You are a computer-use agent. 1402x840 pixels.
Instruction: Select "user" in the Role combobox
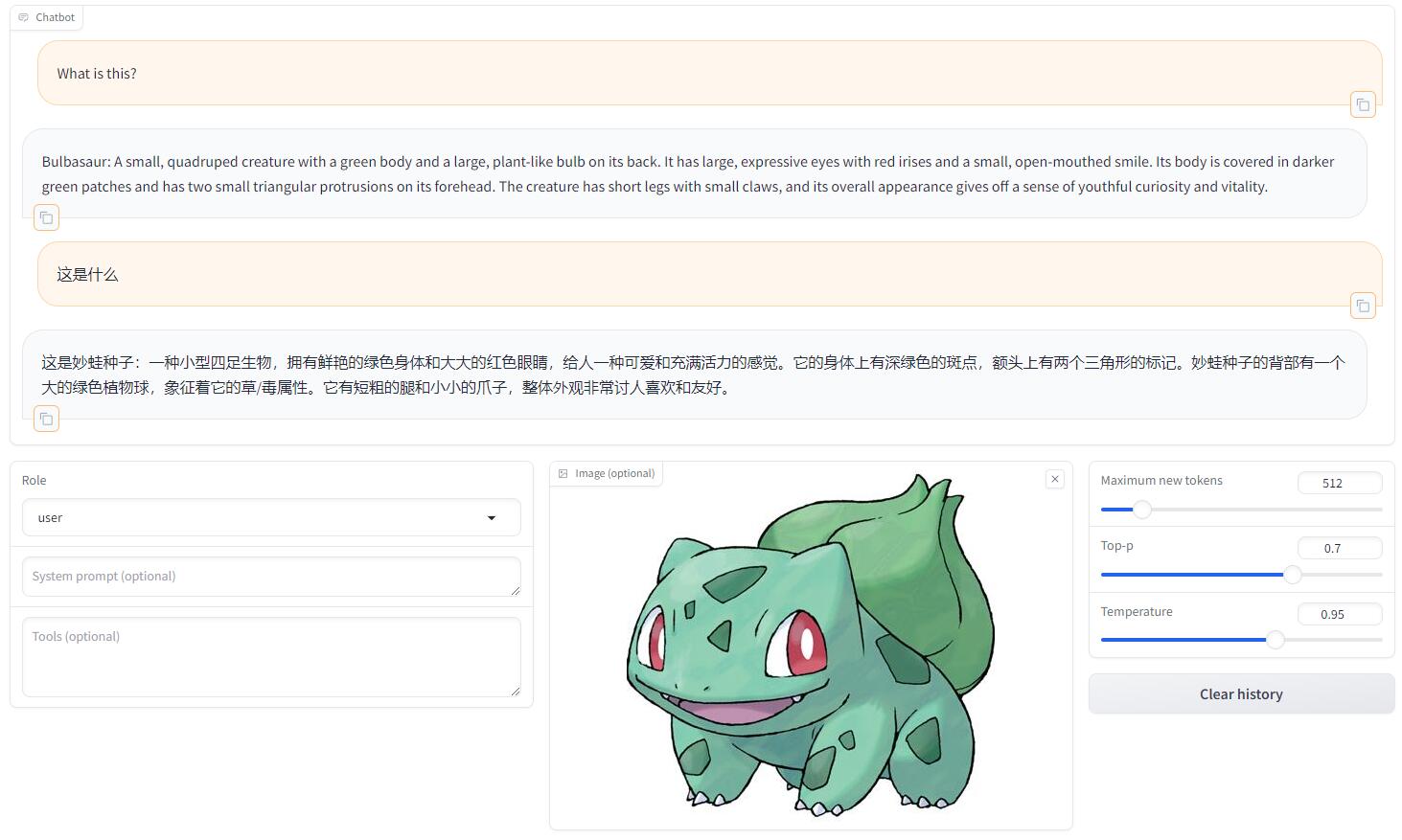click(271, 517)
